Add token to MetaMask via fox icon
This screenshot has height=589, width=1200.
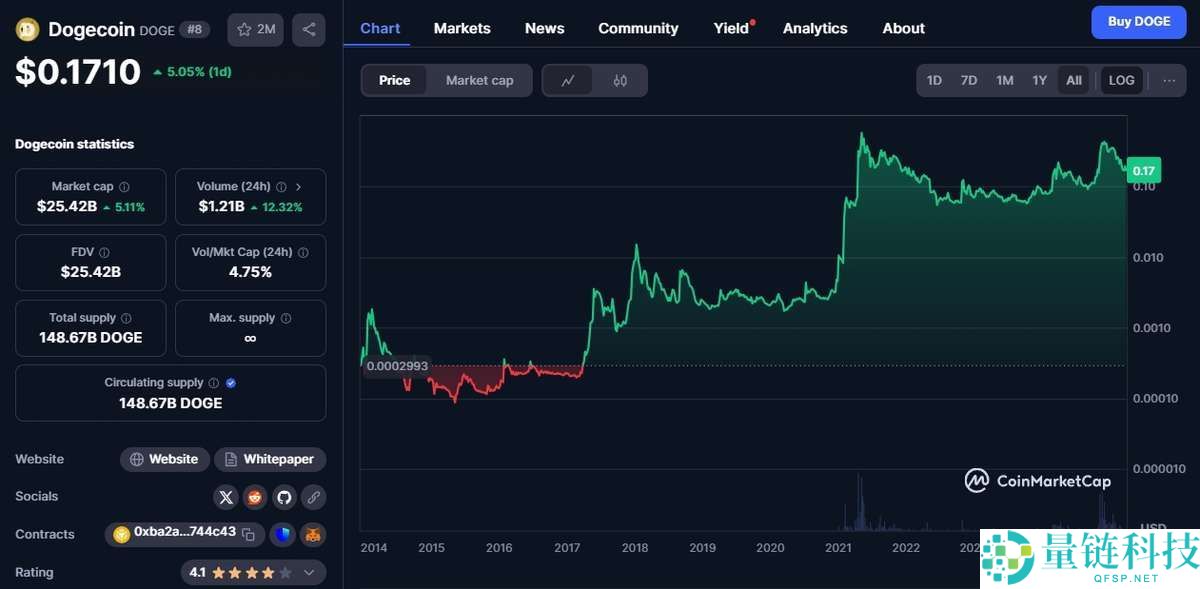point(313,535)
